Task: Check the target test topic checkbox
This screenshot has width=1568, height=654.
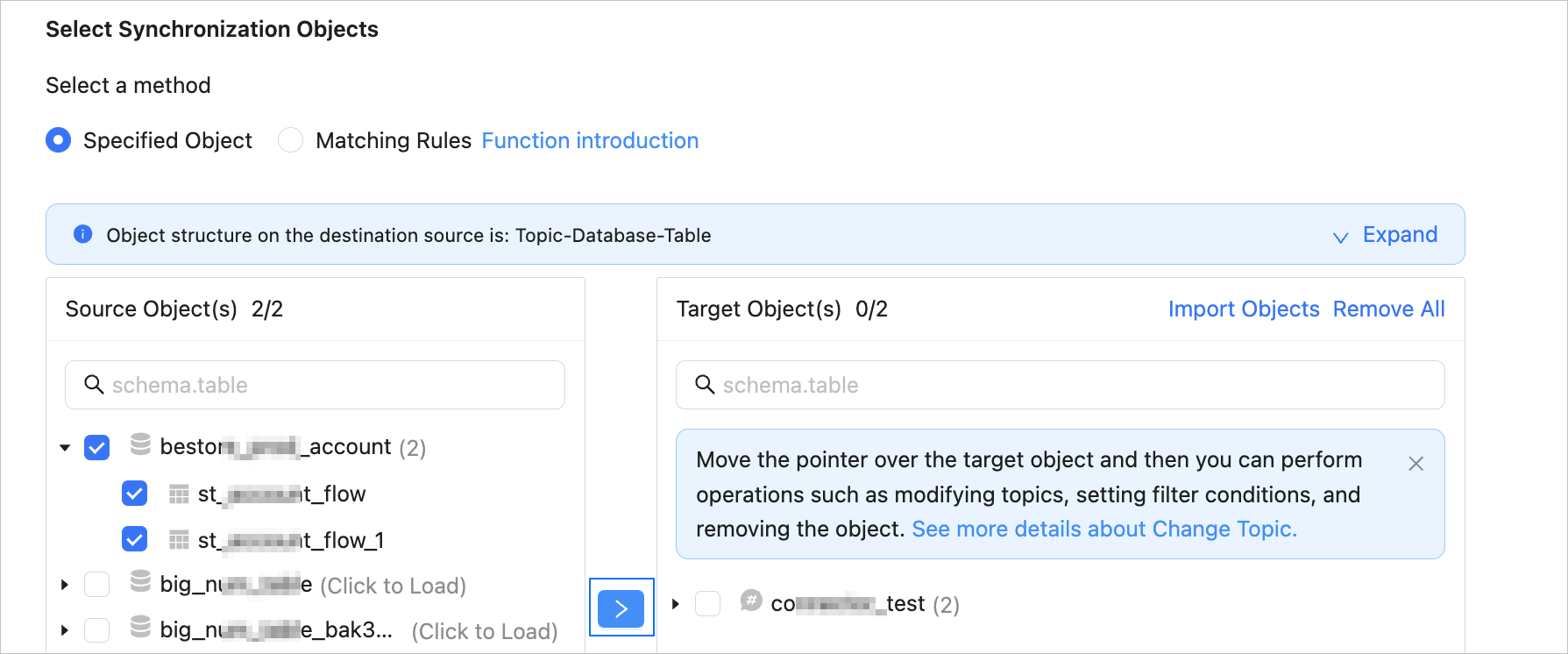Action: pos(707,604)
